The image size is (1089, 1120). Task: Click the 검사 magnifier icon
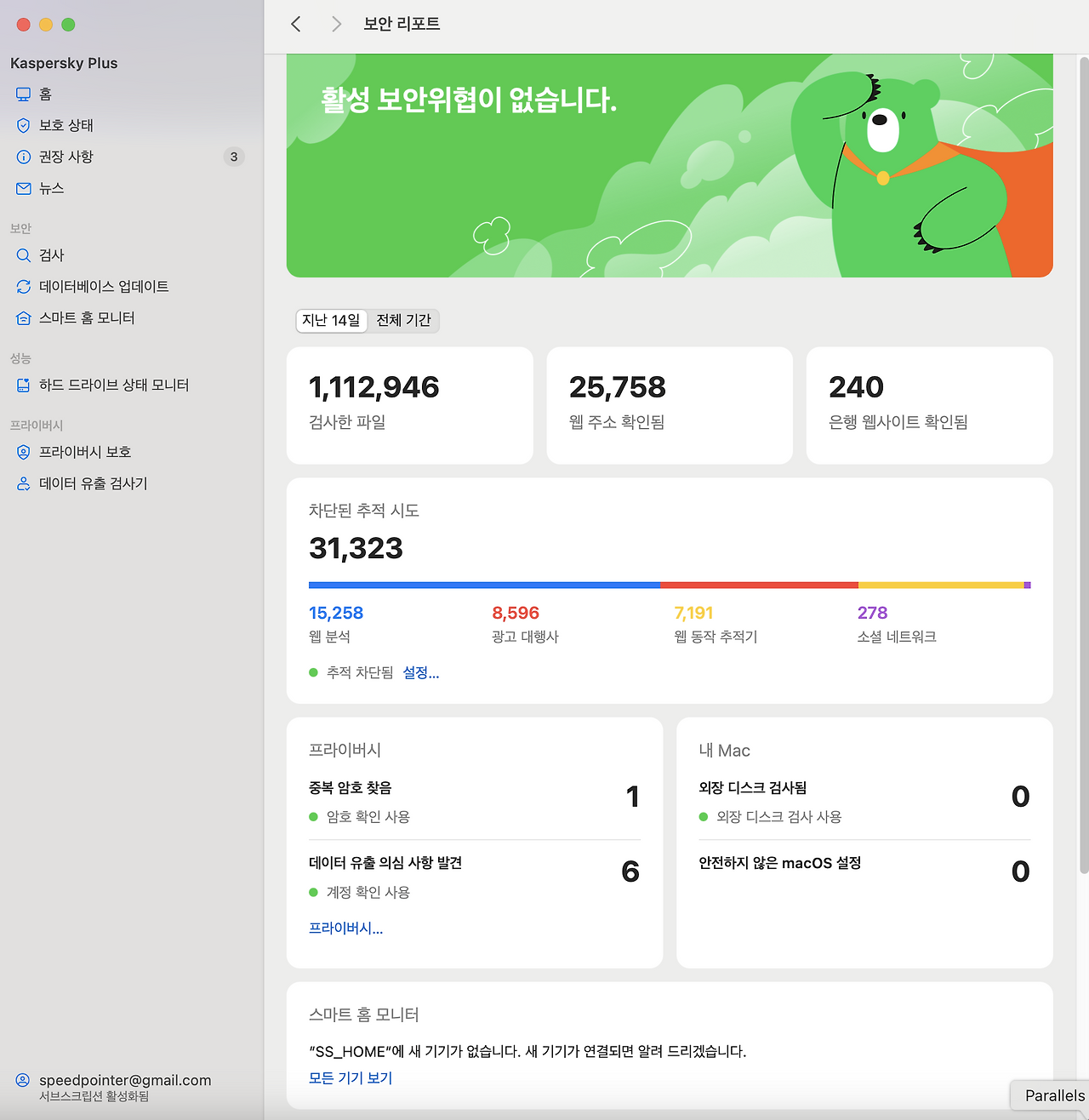click(x=24, y=255)
